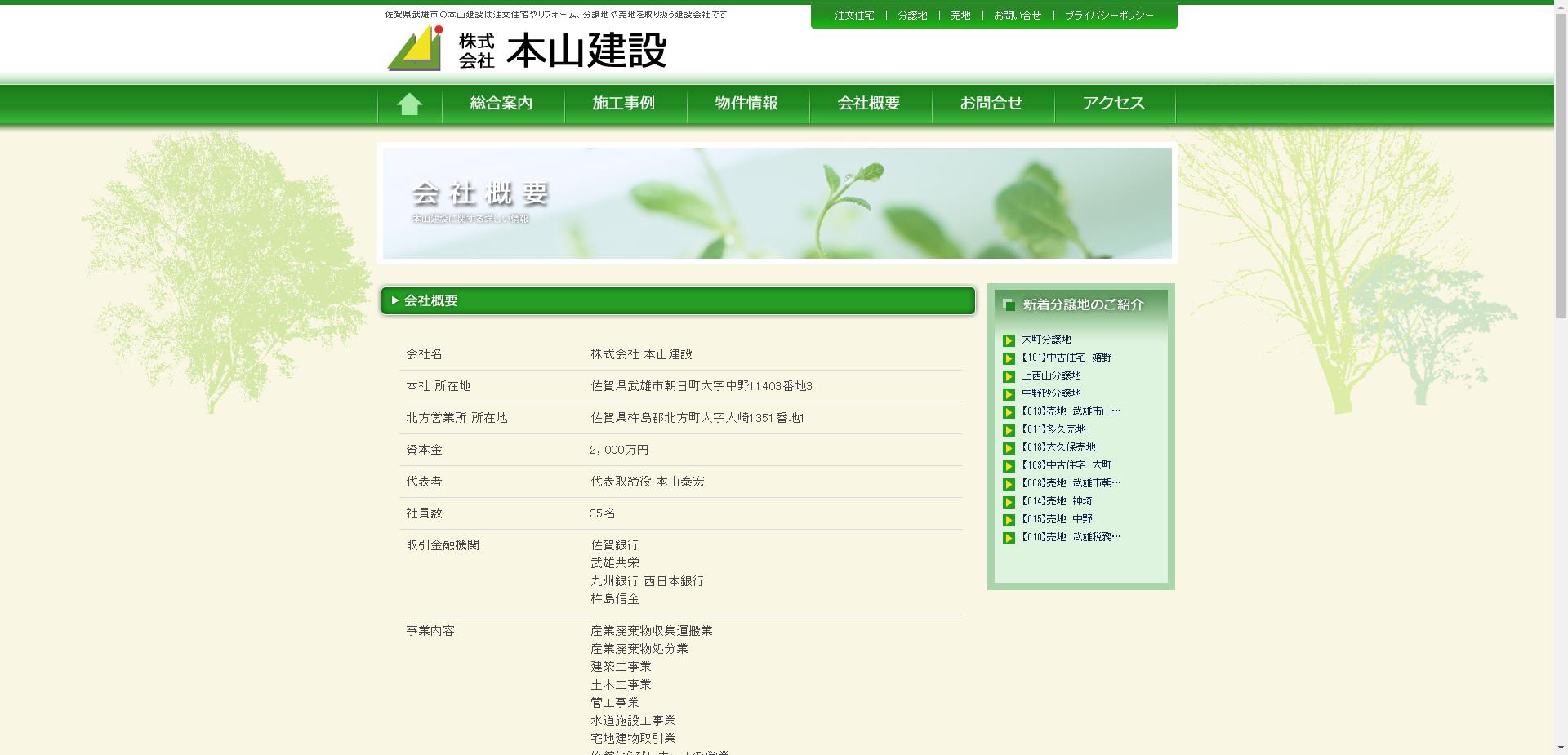Viewport: 1568px width, 755px height.
Task: Open the アクセス page
Action: pos(1114,104)
